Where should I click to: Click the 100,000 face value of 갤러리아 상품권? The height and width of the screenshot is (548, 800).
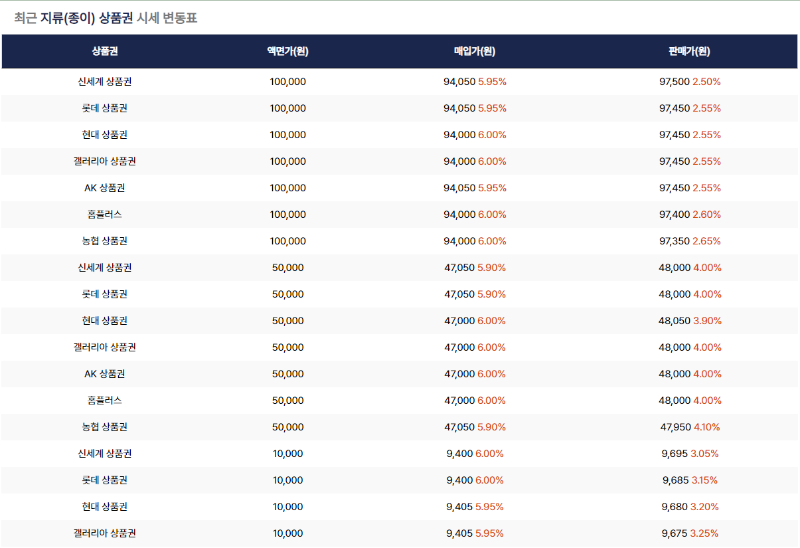coord(288,161)
